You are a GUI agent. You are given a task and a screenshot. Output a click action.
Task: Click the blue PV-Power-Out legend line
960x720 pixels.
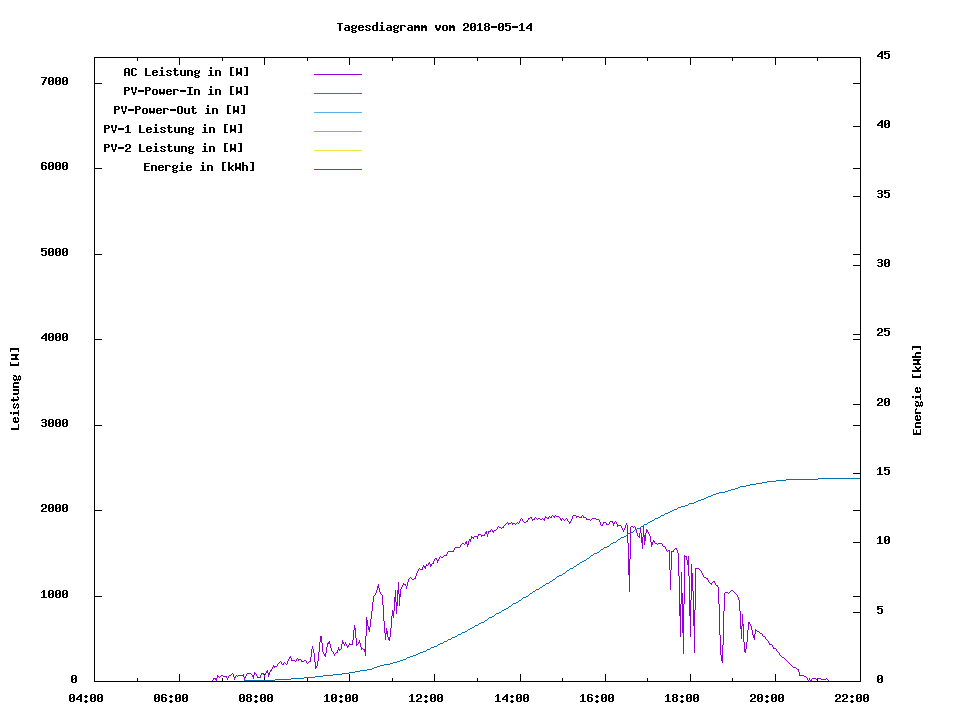pyautogui.click(x=337, y=112)
